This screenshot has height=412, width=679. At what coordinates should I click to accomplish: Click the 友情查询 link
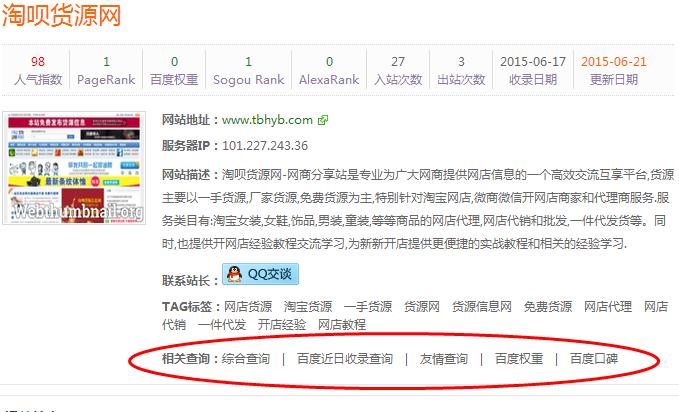pyautogui.click(x=443, y=358)
